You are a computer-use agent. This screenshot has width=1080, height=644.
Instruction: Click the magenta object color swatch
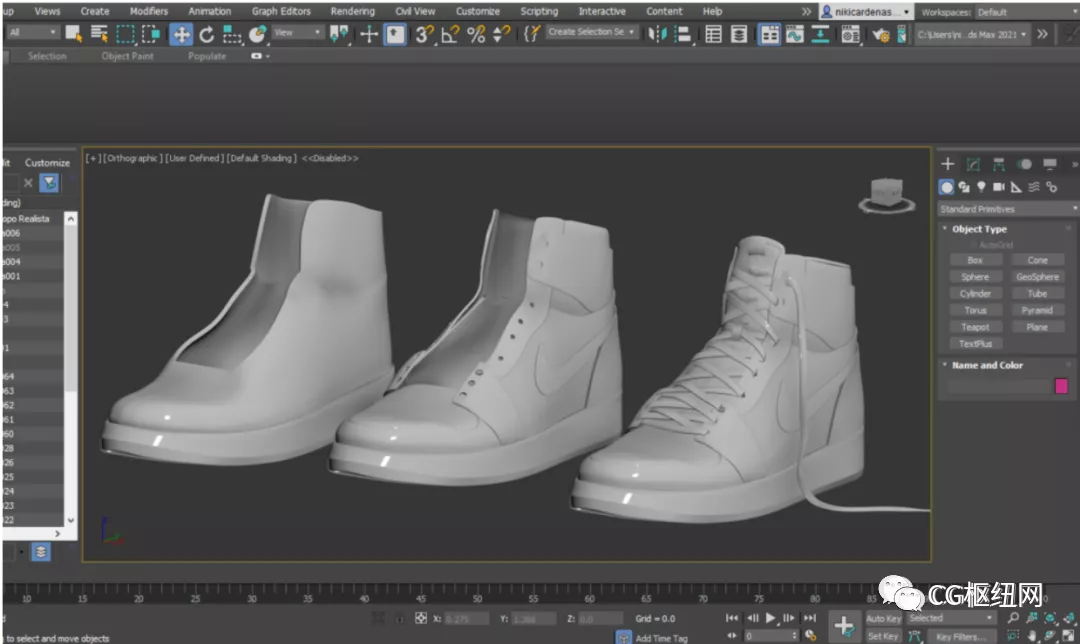[1061, 386]
